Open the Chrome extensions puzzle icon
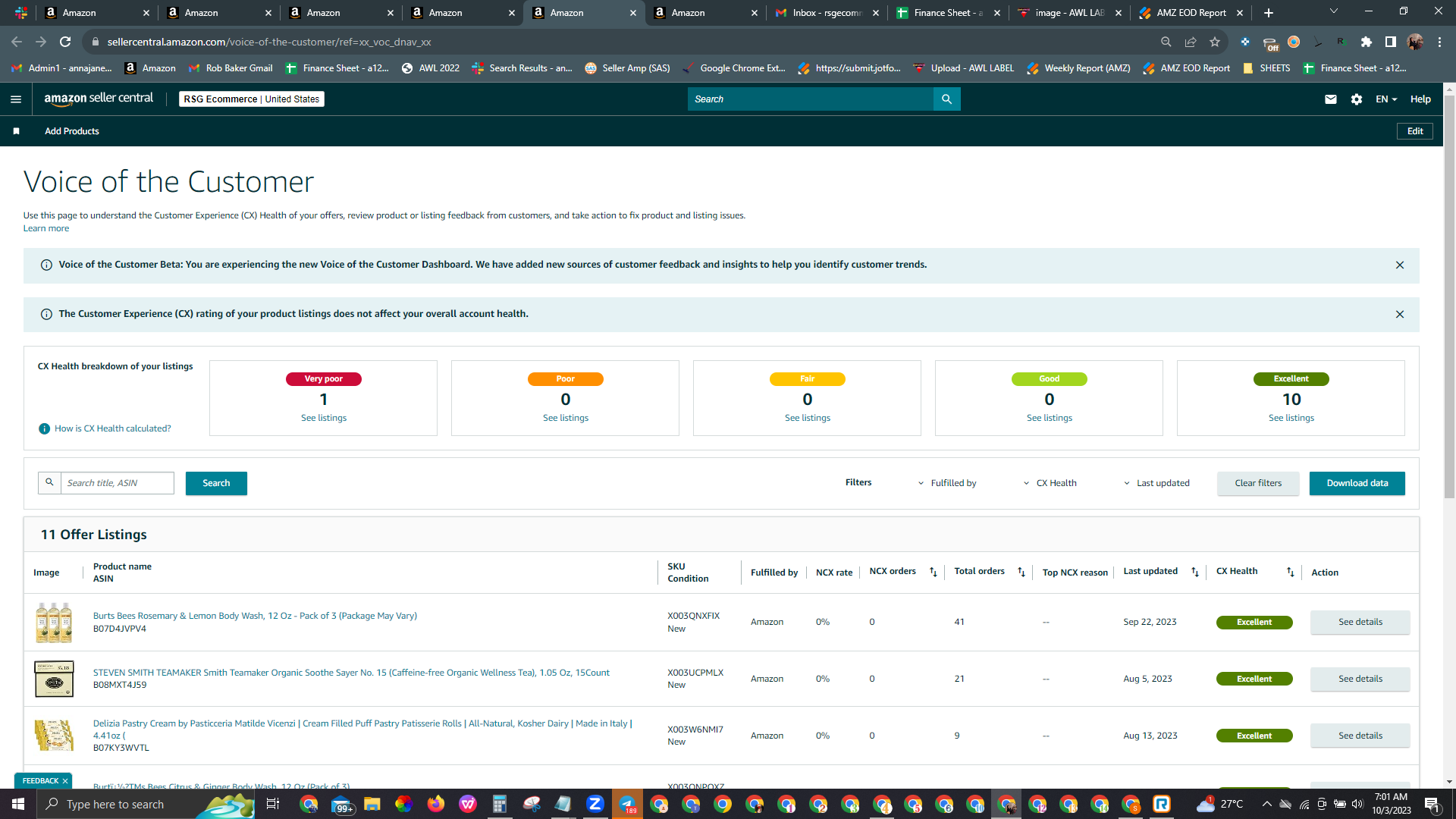Image resolution: width=1456 pixels, height=819 pixels. click(x=1367, y=42)
